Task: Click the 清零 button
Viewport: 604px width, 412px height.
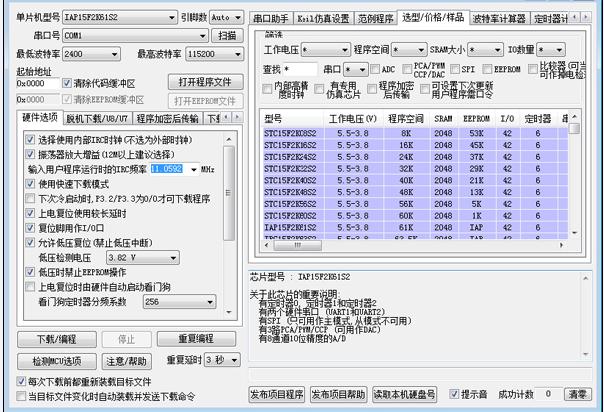Action: tap(578, 394)
